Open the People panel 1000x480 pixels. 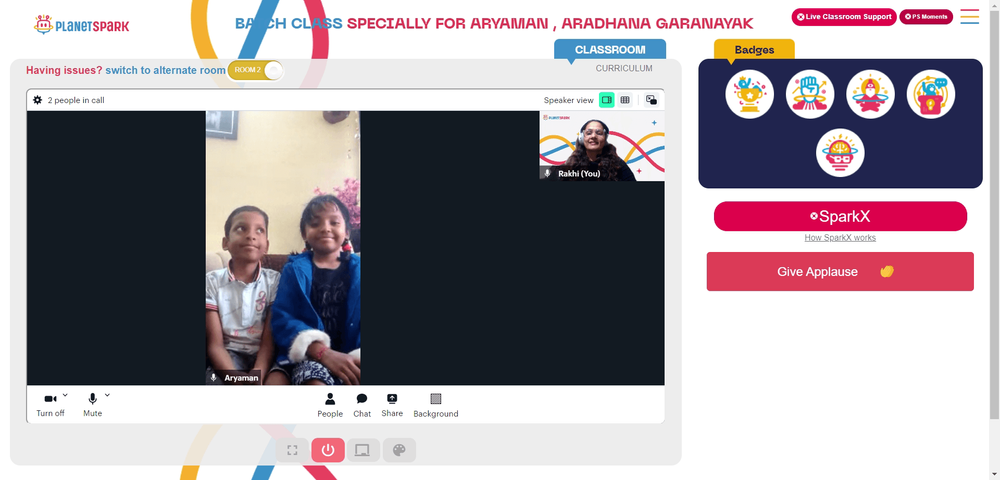330,405
